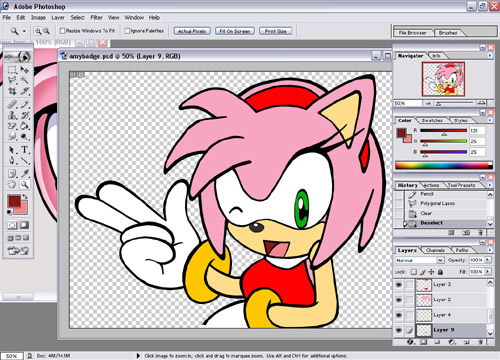
Task: Switch to the Swatches tab
Action: coord(432,120)
